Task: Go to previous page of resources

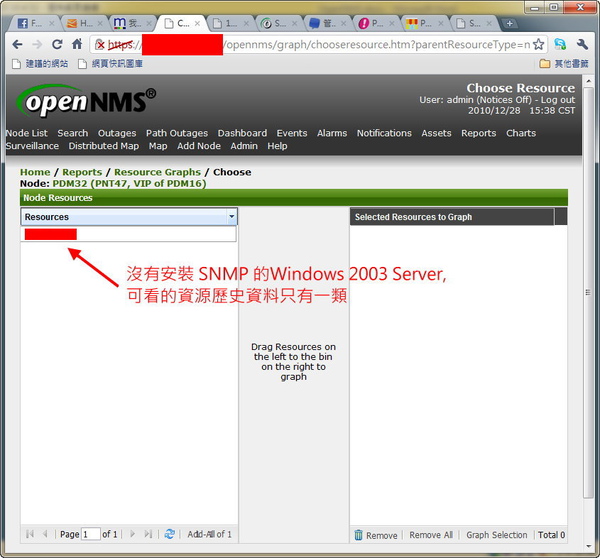Action: click(x=45, y=534)
